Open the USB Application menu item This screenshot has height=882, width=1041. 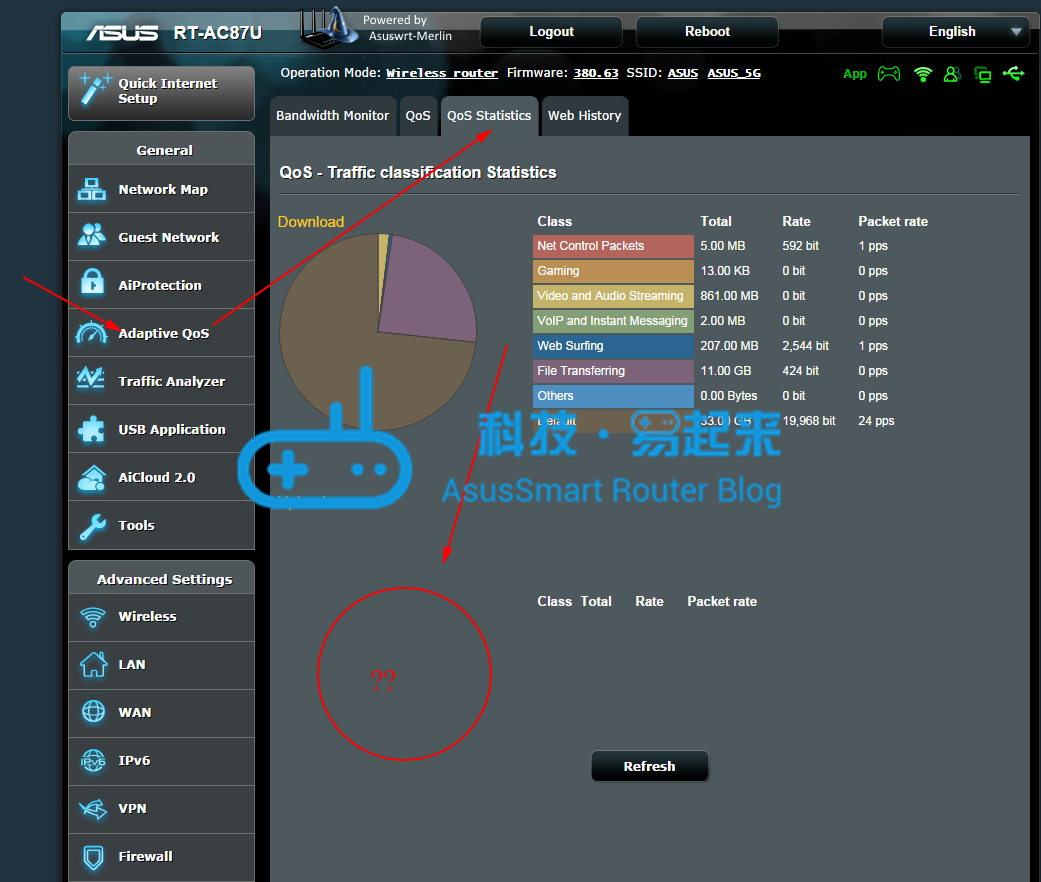point(161,429)
